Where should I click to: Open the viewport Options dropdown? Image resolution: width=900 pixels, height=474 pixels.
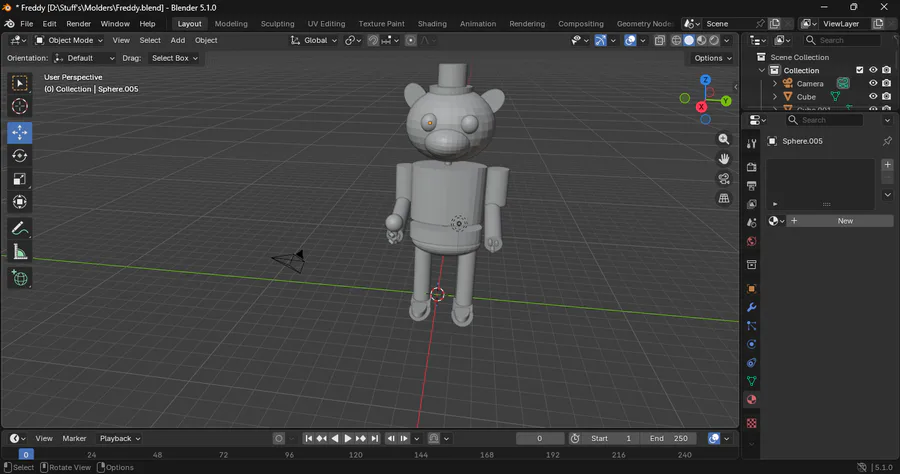(x=712, y=58)
